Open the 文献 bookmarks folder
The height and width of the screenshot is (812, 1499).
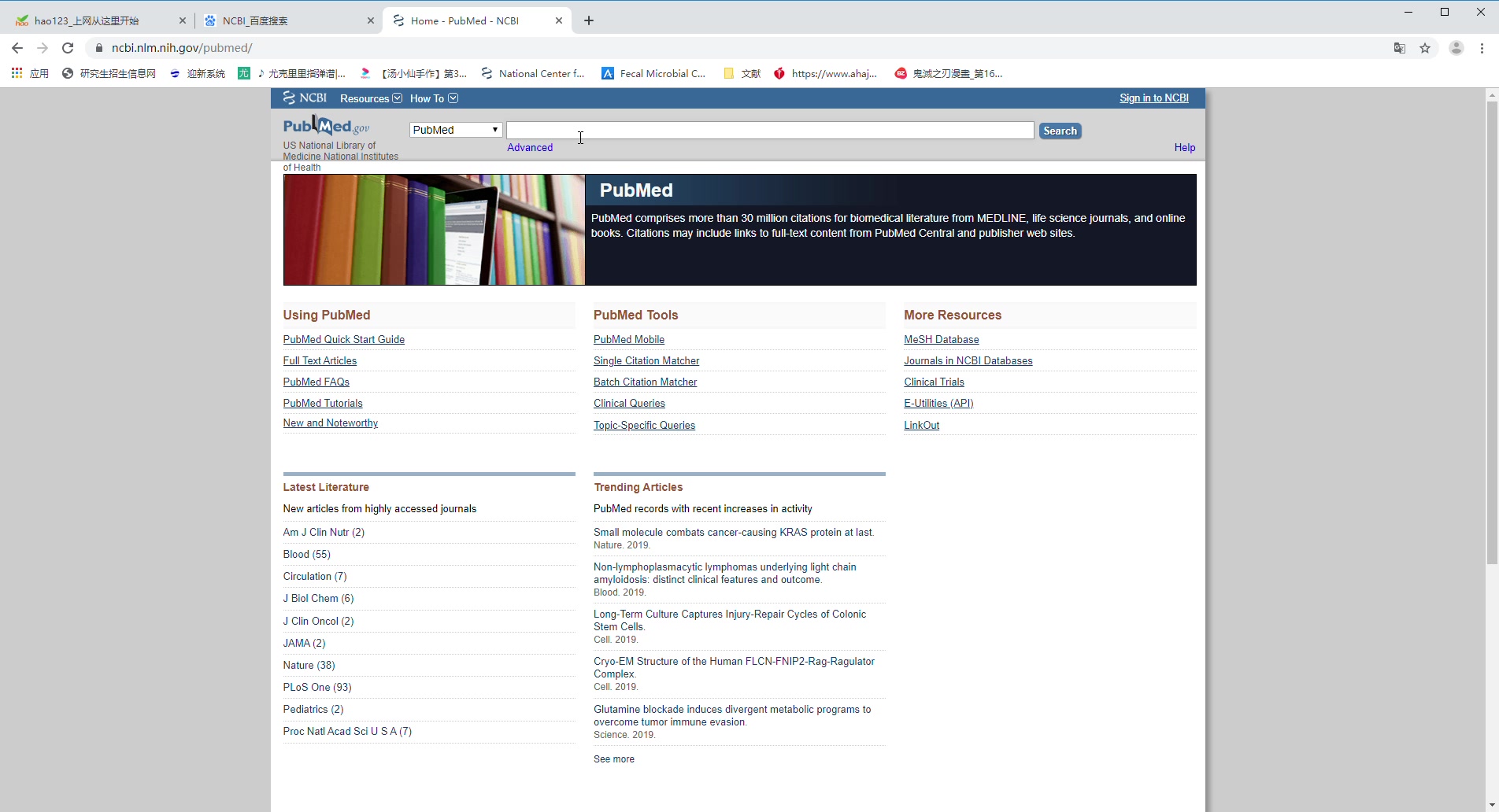742,73
